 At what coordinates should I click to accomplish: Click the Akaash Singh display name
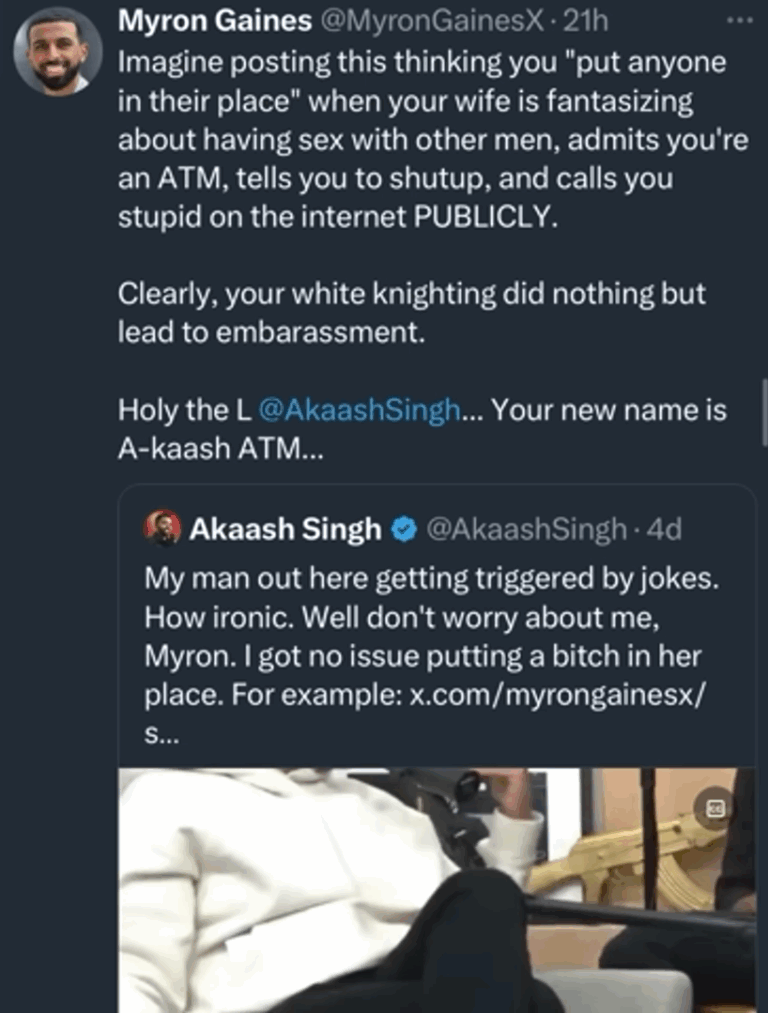click(285, 529)
